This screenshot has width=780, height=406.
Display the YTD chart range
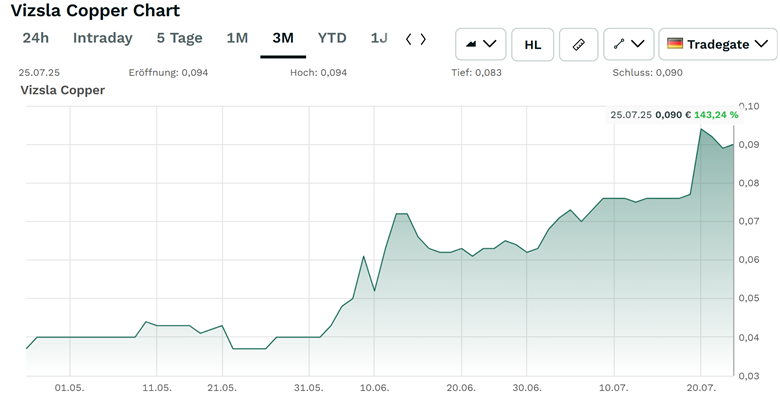click(332, 38)
